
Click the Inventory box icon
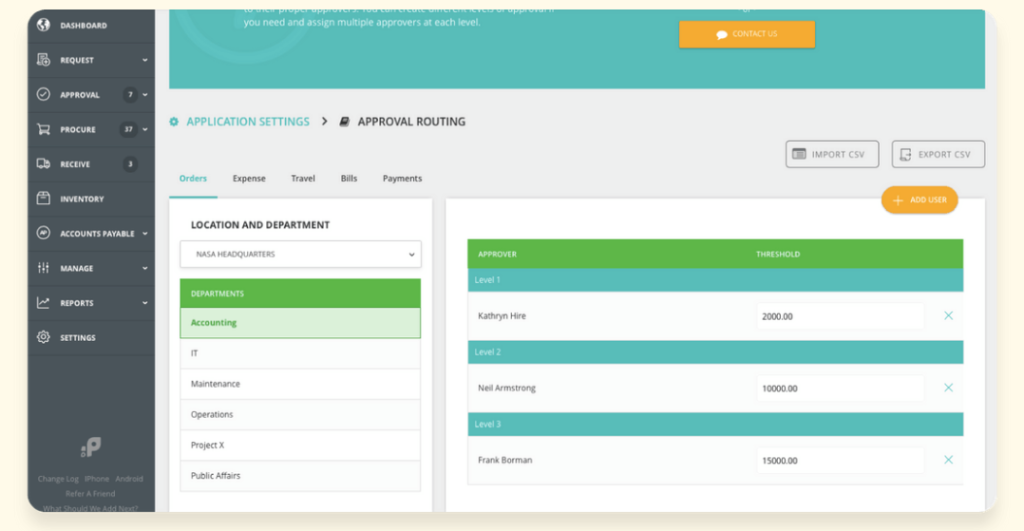click(x=43, y=199)
